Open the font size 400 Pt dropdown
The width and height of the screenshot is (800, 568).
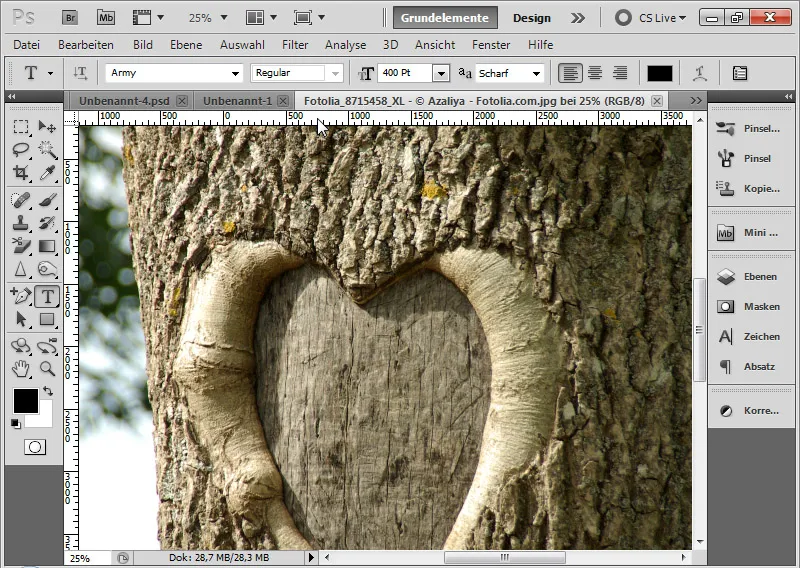(x=441, y=73)
